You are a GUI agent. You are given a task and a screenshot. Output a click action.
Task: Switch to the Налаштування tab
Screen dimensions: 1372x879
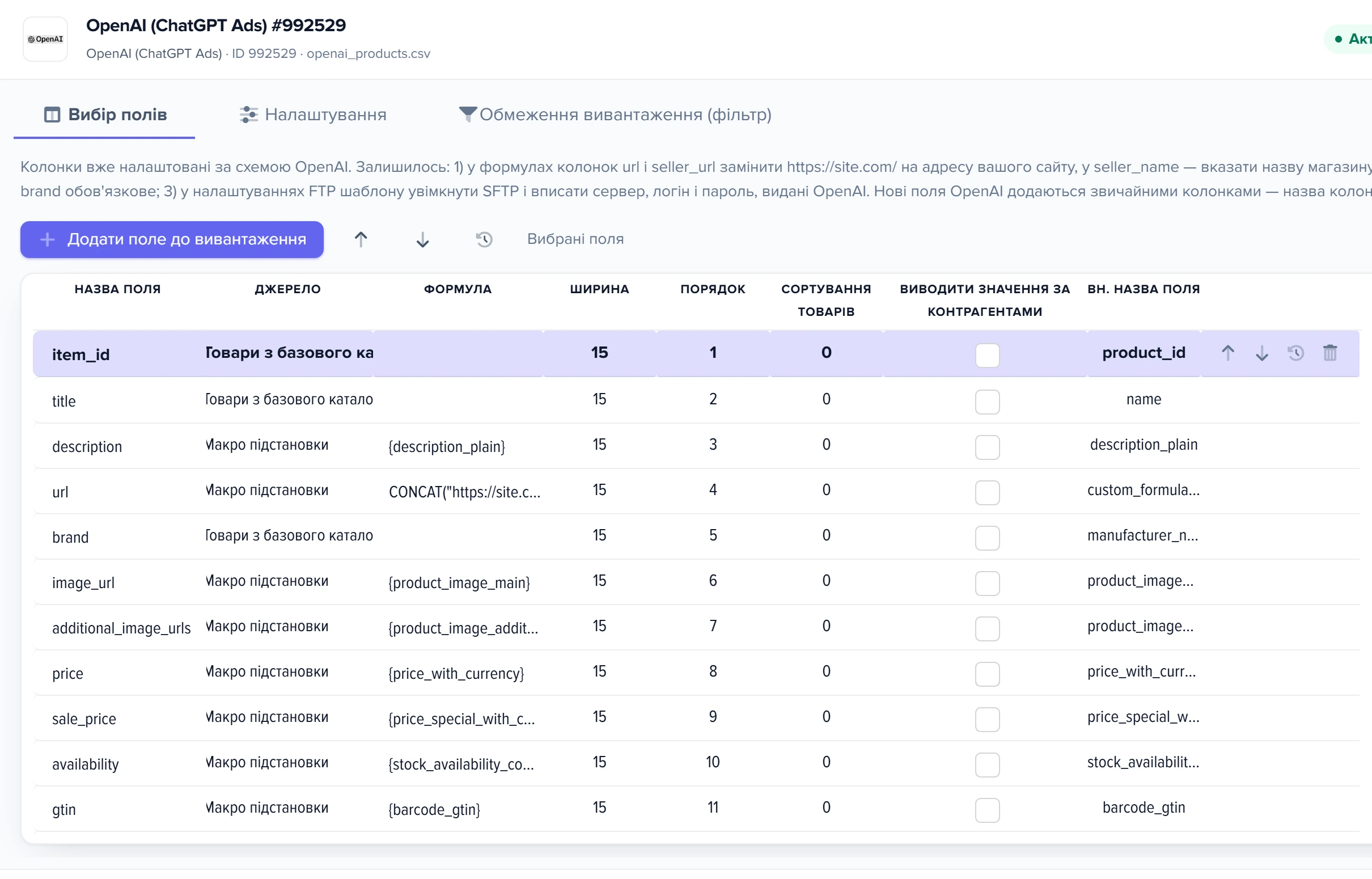click(x=312, y=115)
